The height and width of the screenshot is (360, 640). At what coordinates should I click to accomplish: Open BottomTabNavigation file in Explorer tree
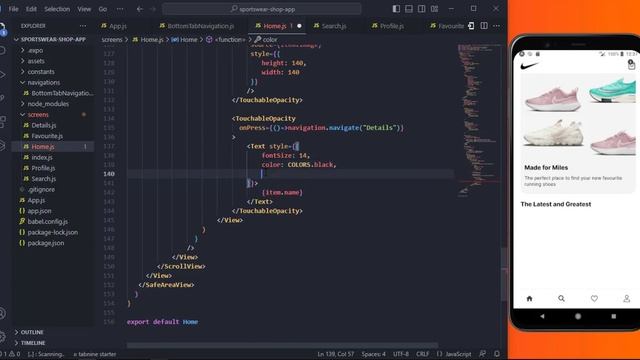(53, 93)
